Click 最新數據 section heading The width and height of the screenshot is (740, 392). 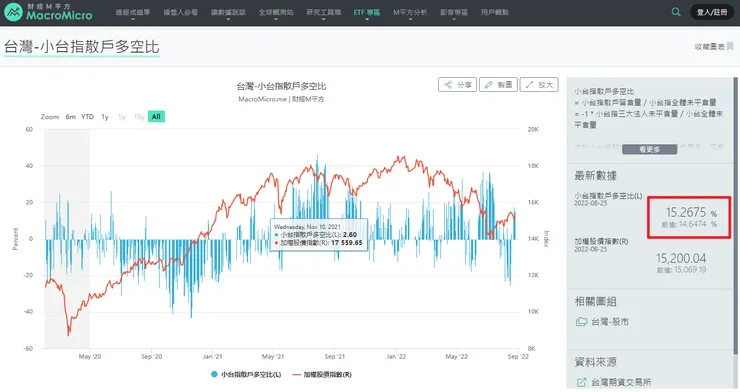click(596, 176)
